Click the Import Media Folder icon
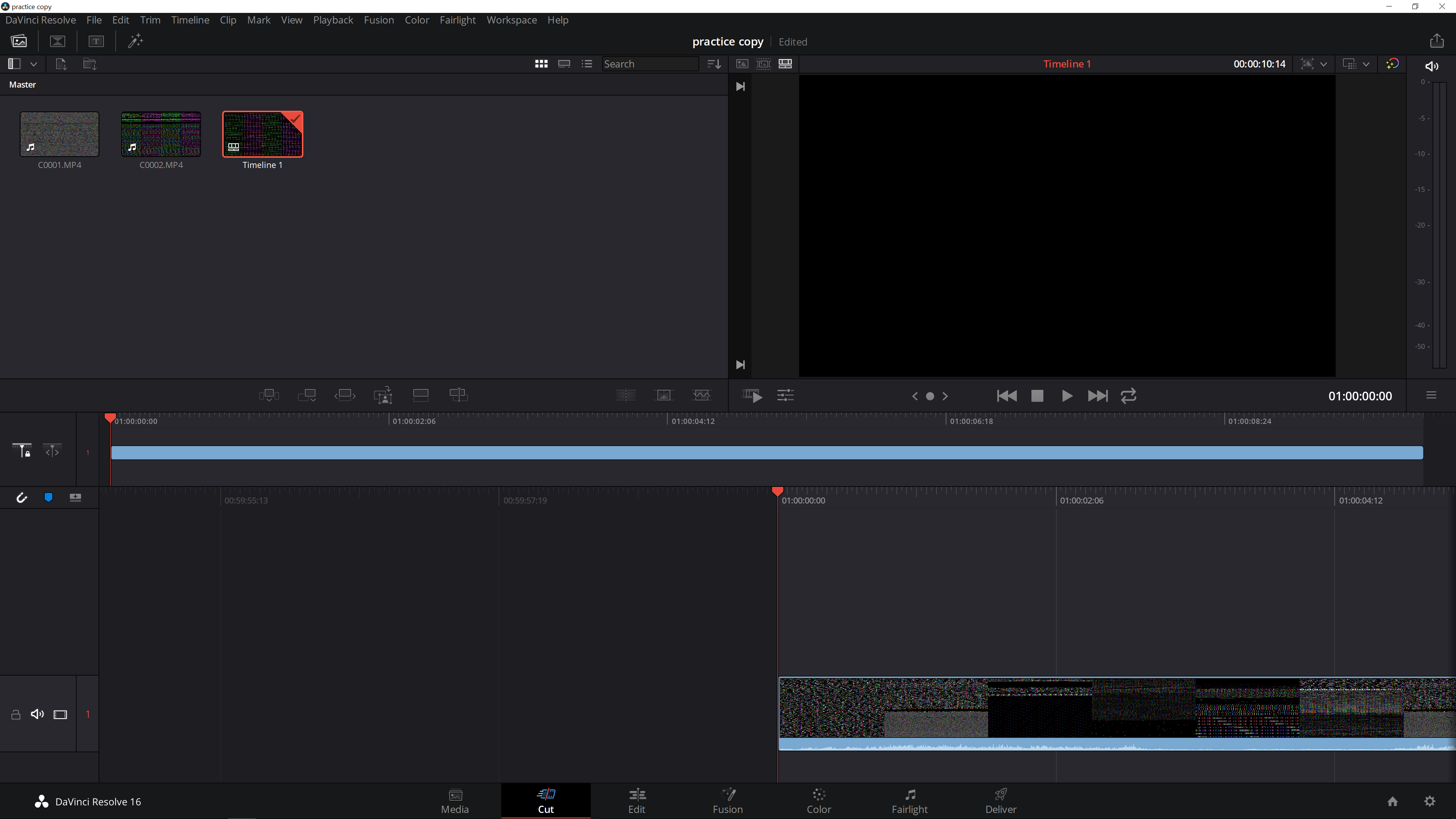 click(90, 64)
